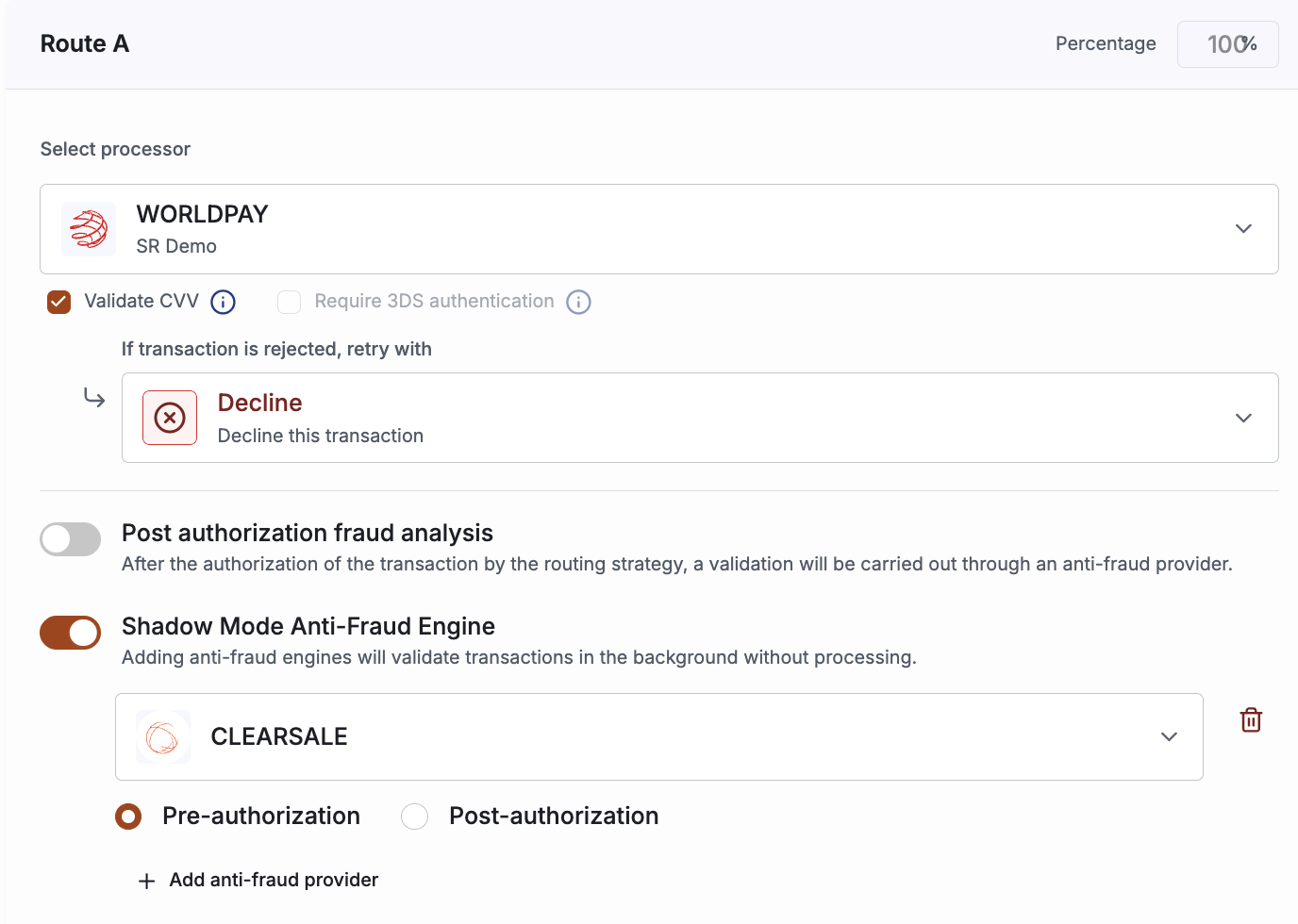This screenshot has height=924, width=1298.
Task: Select the Post-authorization radio option
Action: click(x=415, y=817)
